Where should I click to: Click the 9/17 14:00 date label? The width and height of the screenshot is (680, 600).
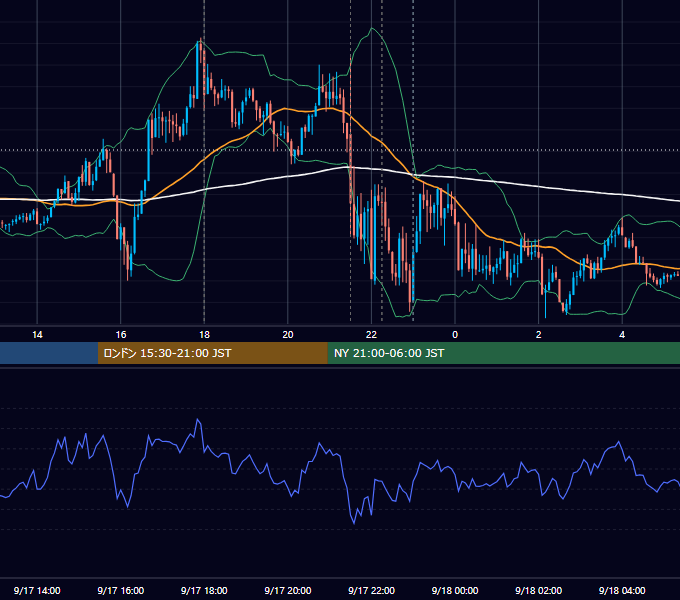37,590
